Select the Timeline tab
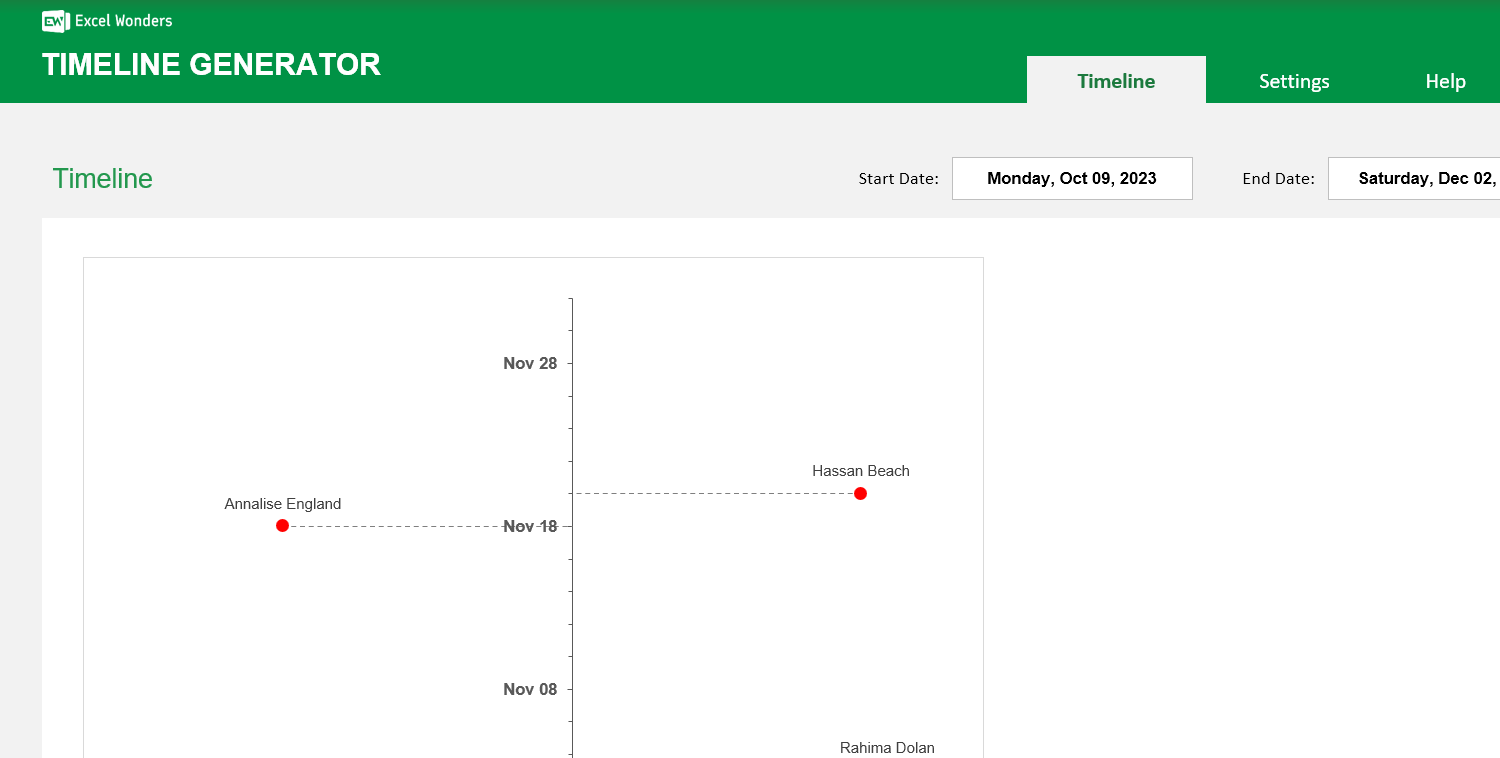This screenshot has width=1500, height=758. pos(1115,80)
